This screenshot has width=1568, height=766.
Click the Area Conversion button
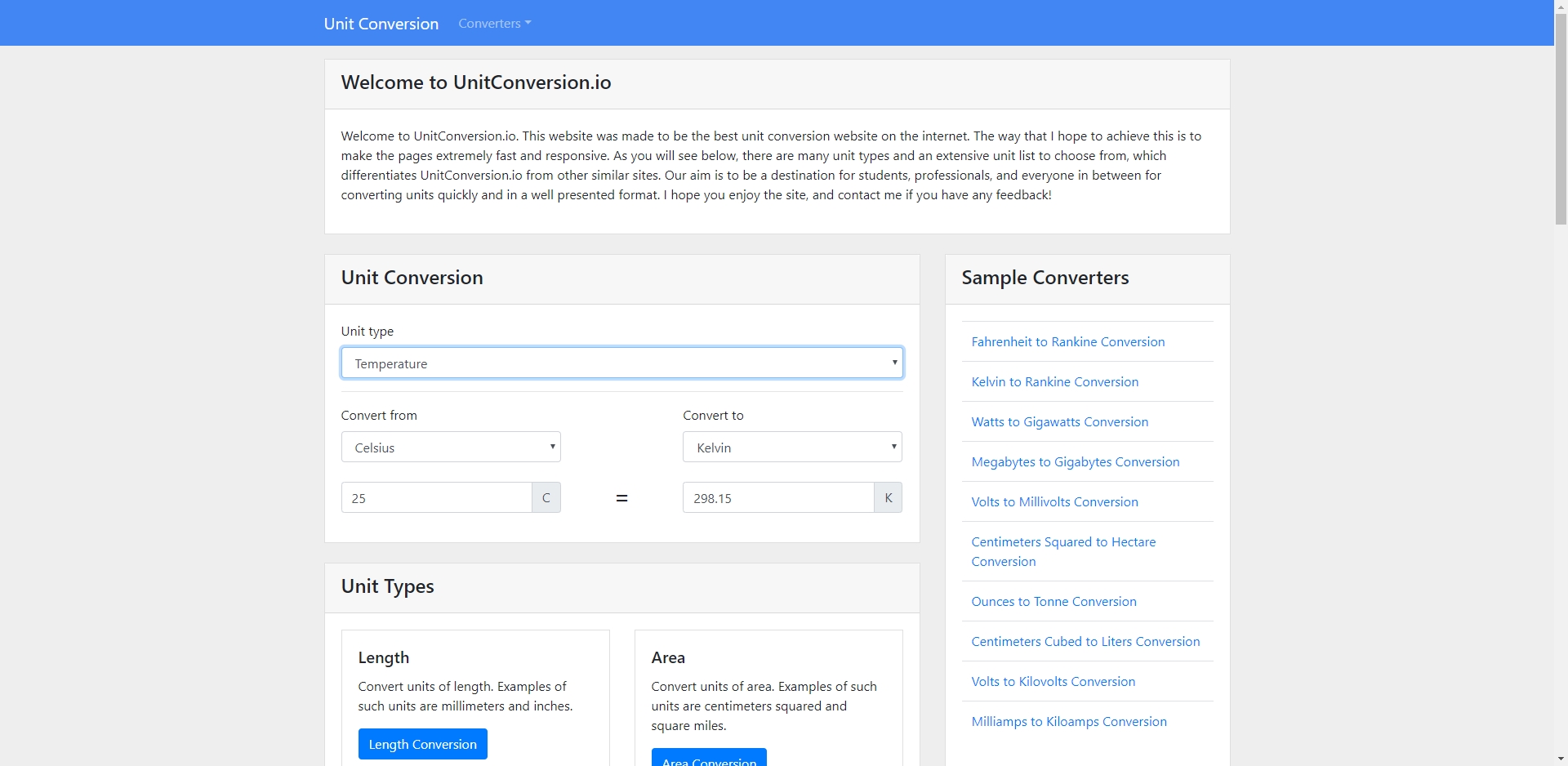pyautogui.click(x=709, y=758)
